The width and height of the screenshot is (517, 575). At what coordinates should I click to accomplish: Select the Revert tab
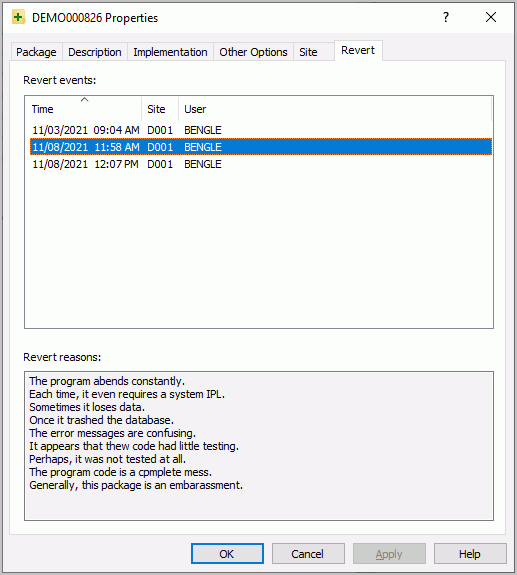[x=358, y=51]
